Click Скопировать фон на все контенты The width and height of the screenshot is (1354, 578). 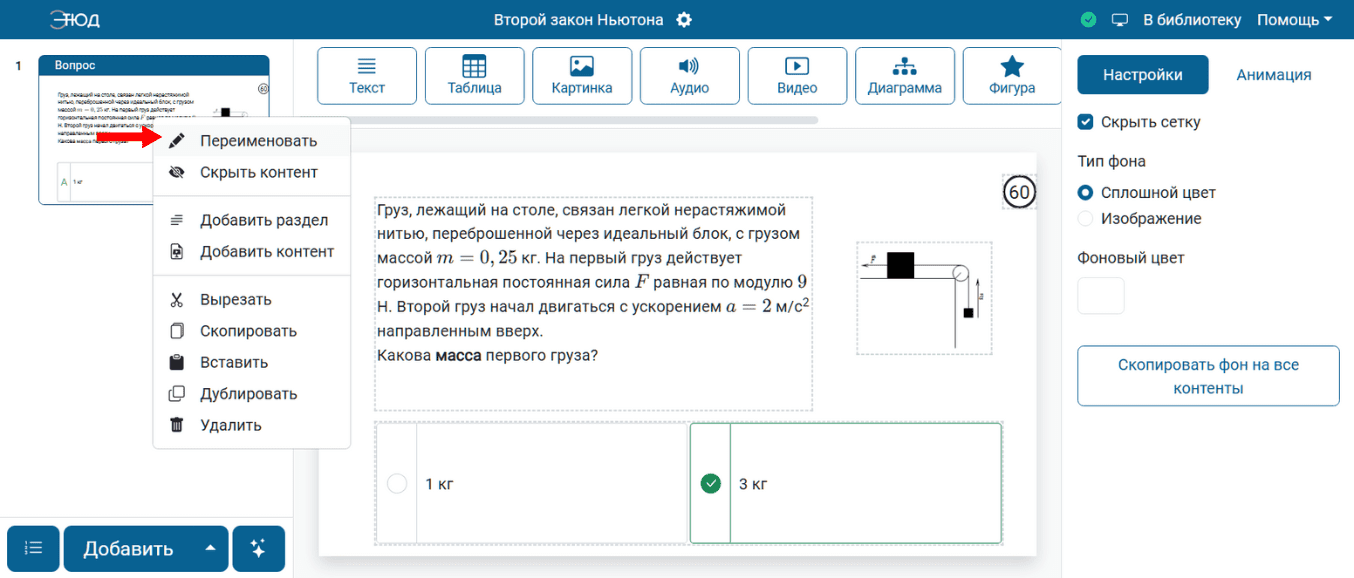coord(1208,377)
